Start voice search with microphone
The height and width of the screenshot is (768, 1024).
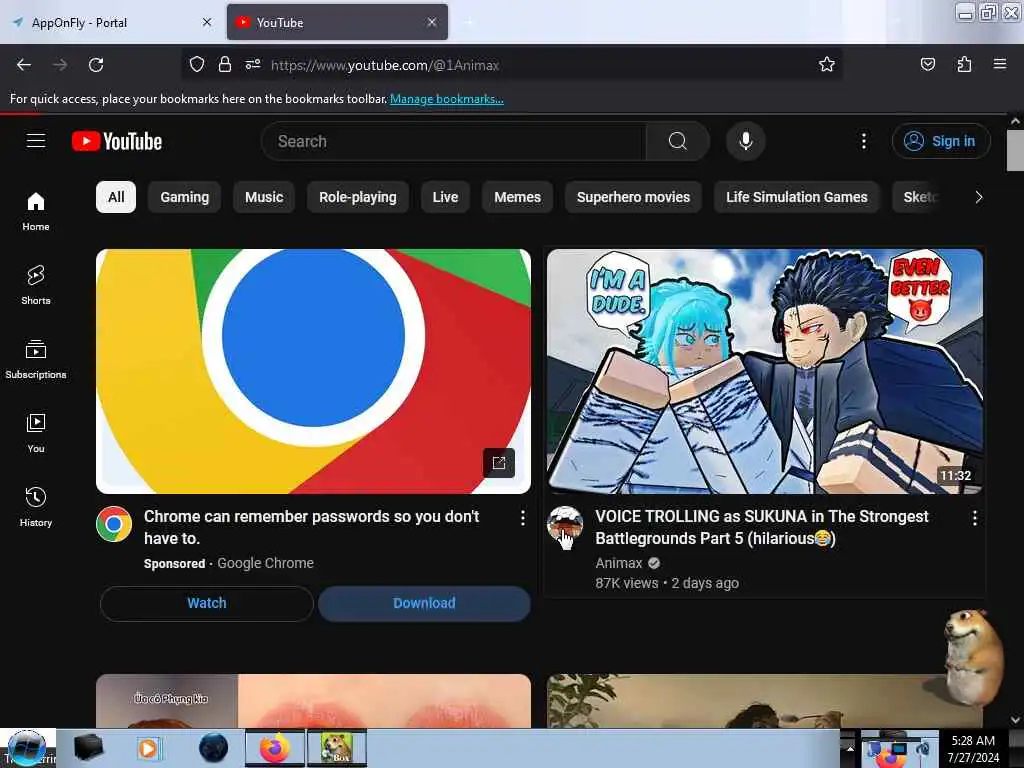point(746,141)
